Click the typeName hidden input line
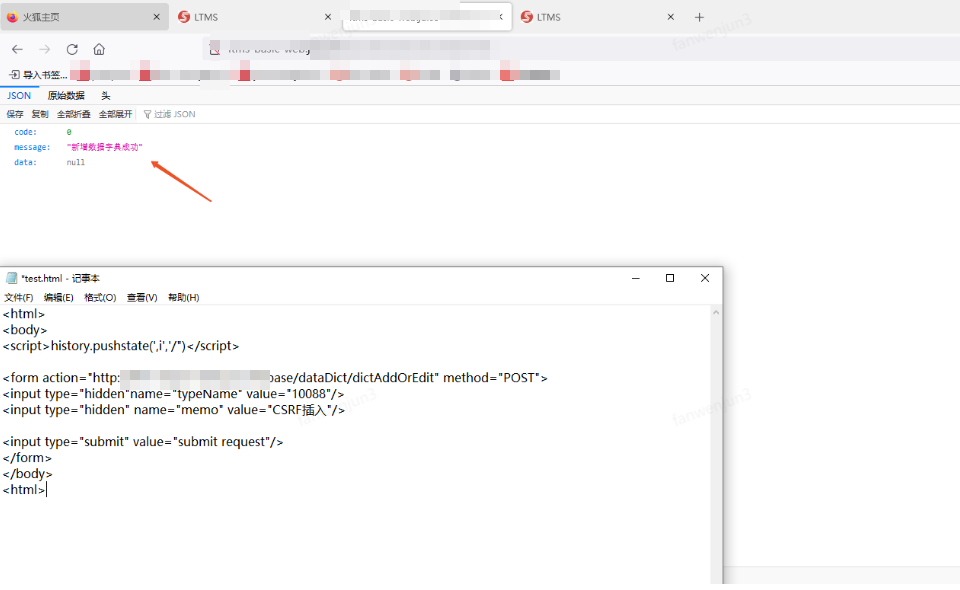Viewport: 960px width, 590px height. [x=173, y=394]
